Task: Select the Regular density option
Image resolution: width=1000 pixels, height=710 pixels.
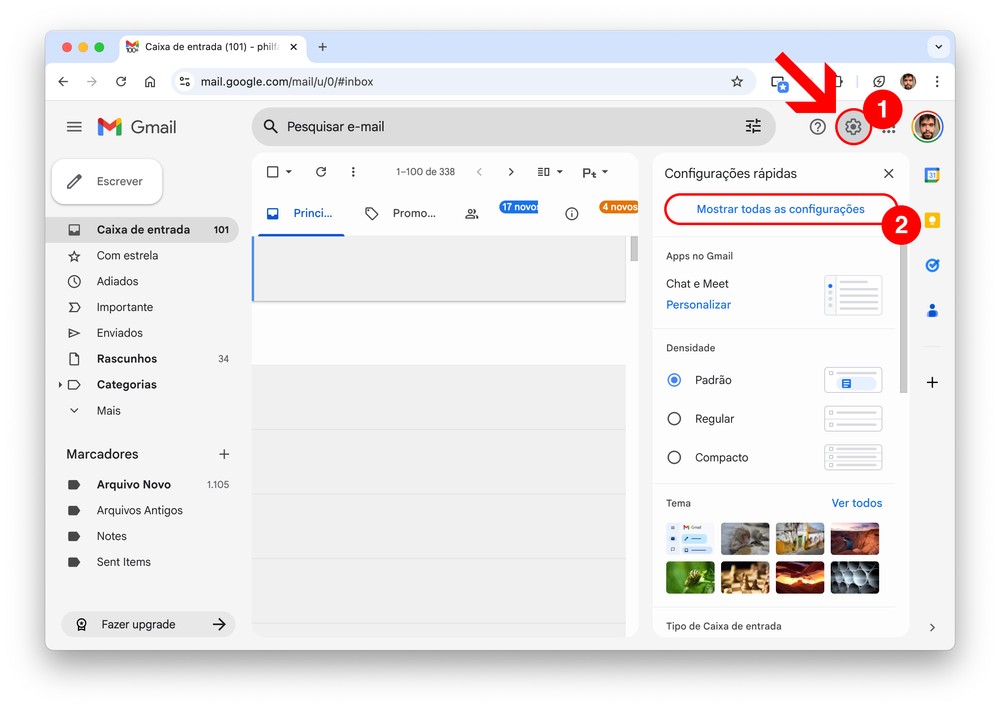Action: point(674,419)
